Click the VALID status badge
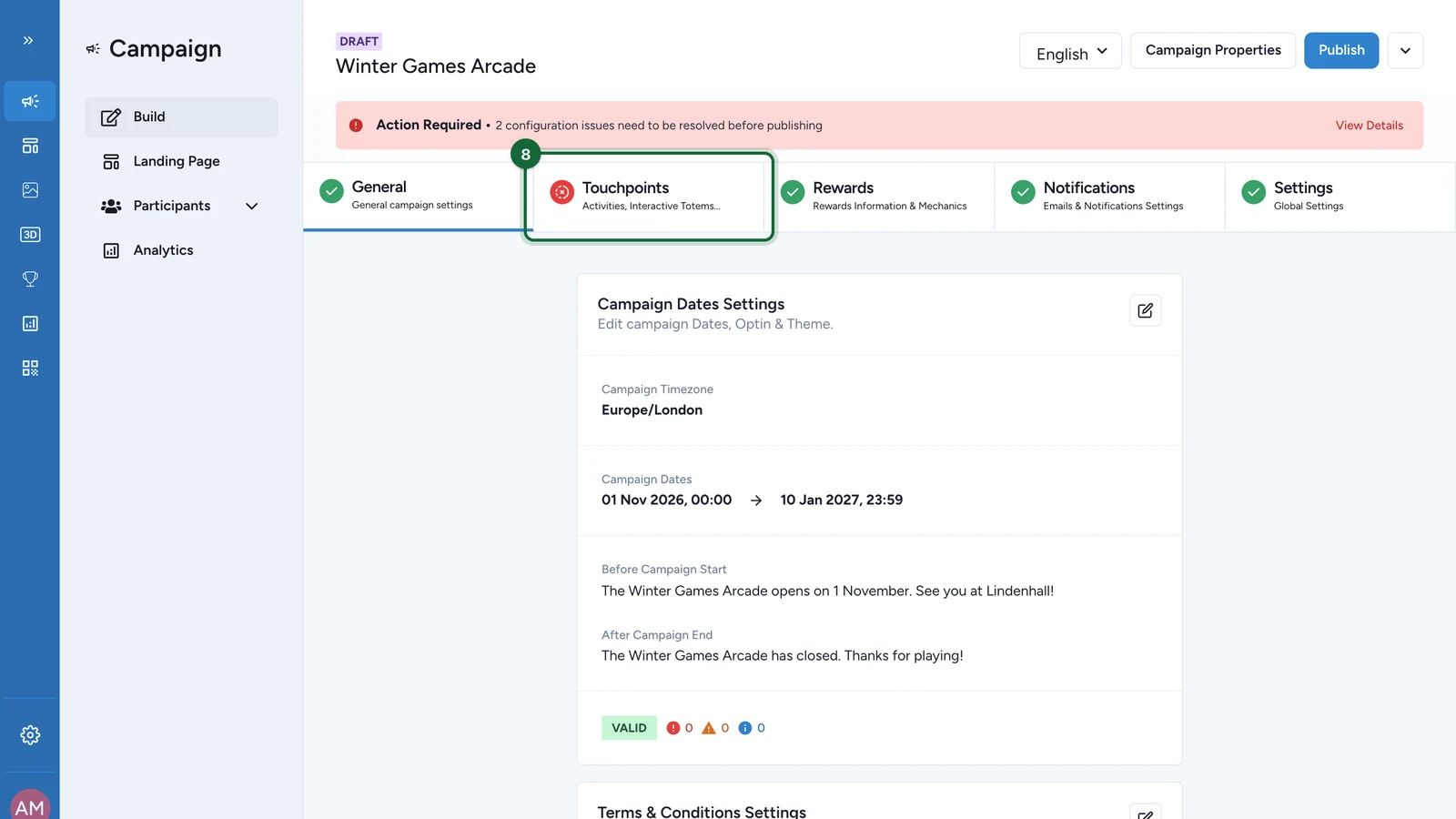Viewport: 1456px width, 819px height. coord(629,728)
